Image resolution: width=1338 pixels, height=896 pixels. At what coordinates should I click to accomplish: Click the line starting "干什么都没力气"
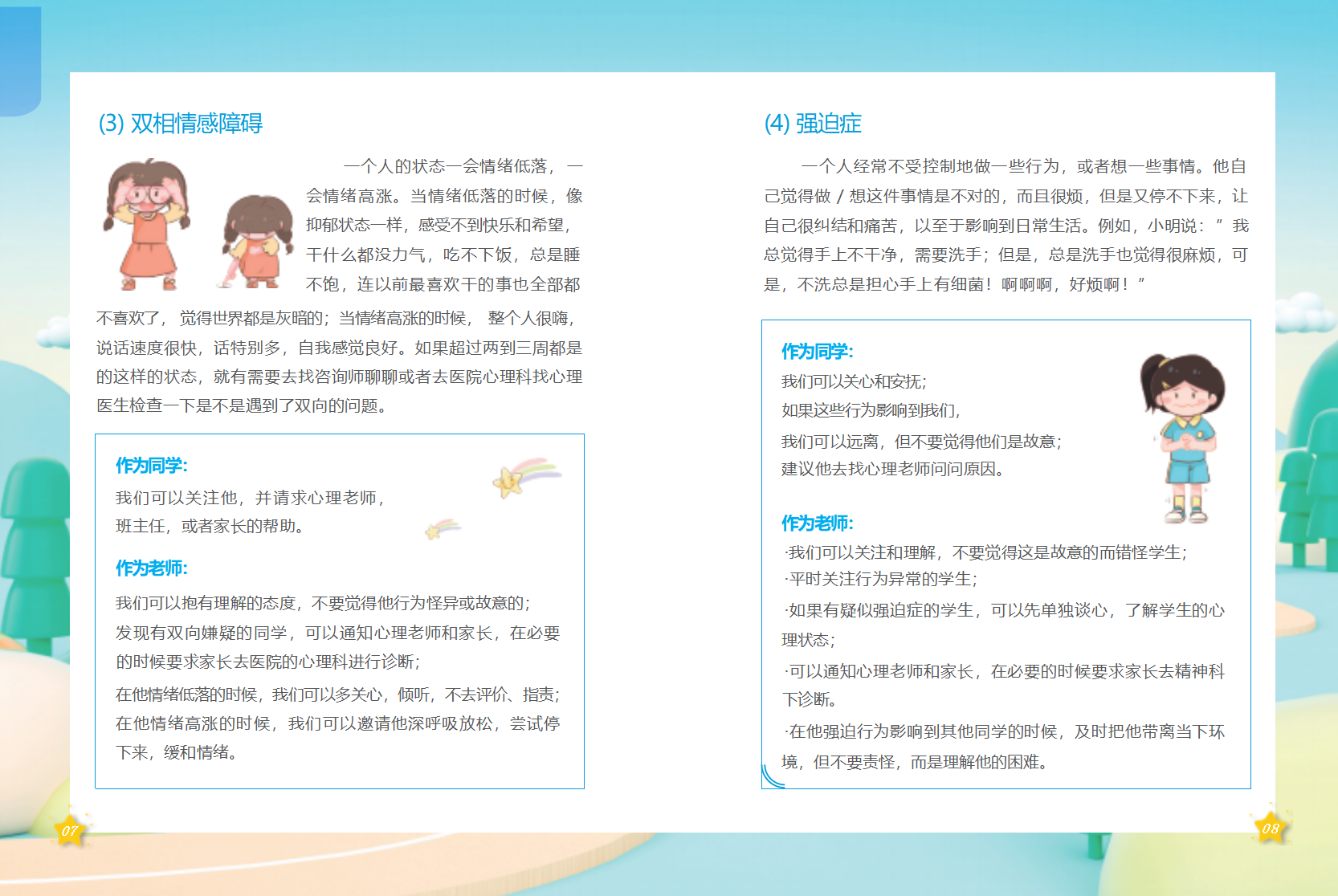(x=443, y=255)
